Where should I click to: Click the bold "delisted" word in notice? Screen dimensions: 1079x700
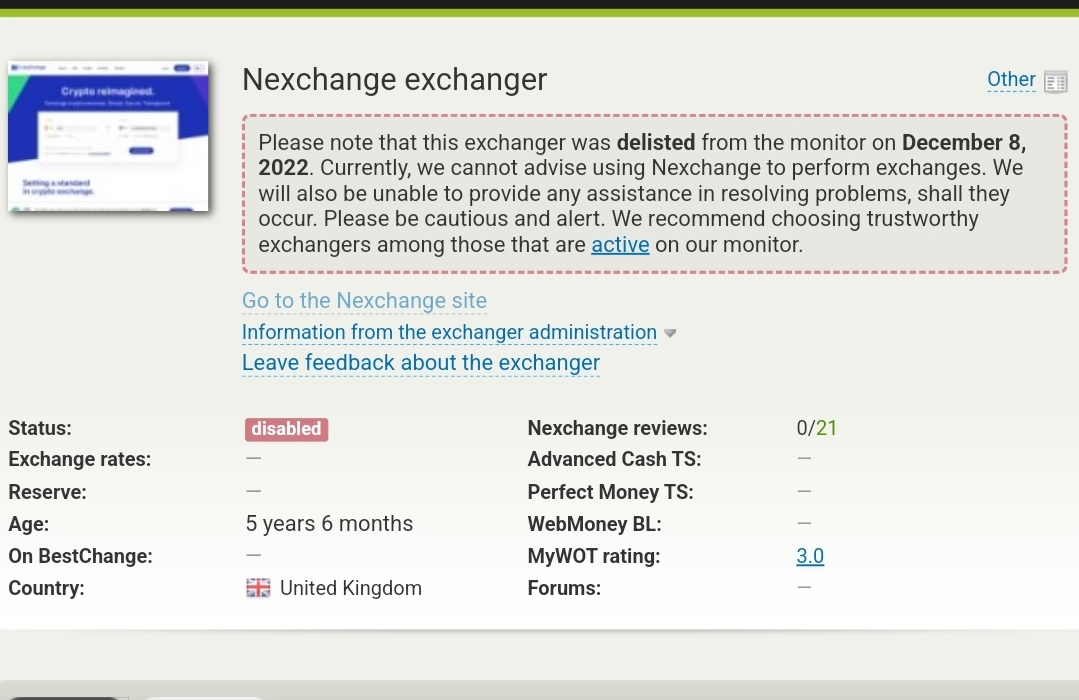point(656,142)
